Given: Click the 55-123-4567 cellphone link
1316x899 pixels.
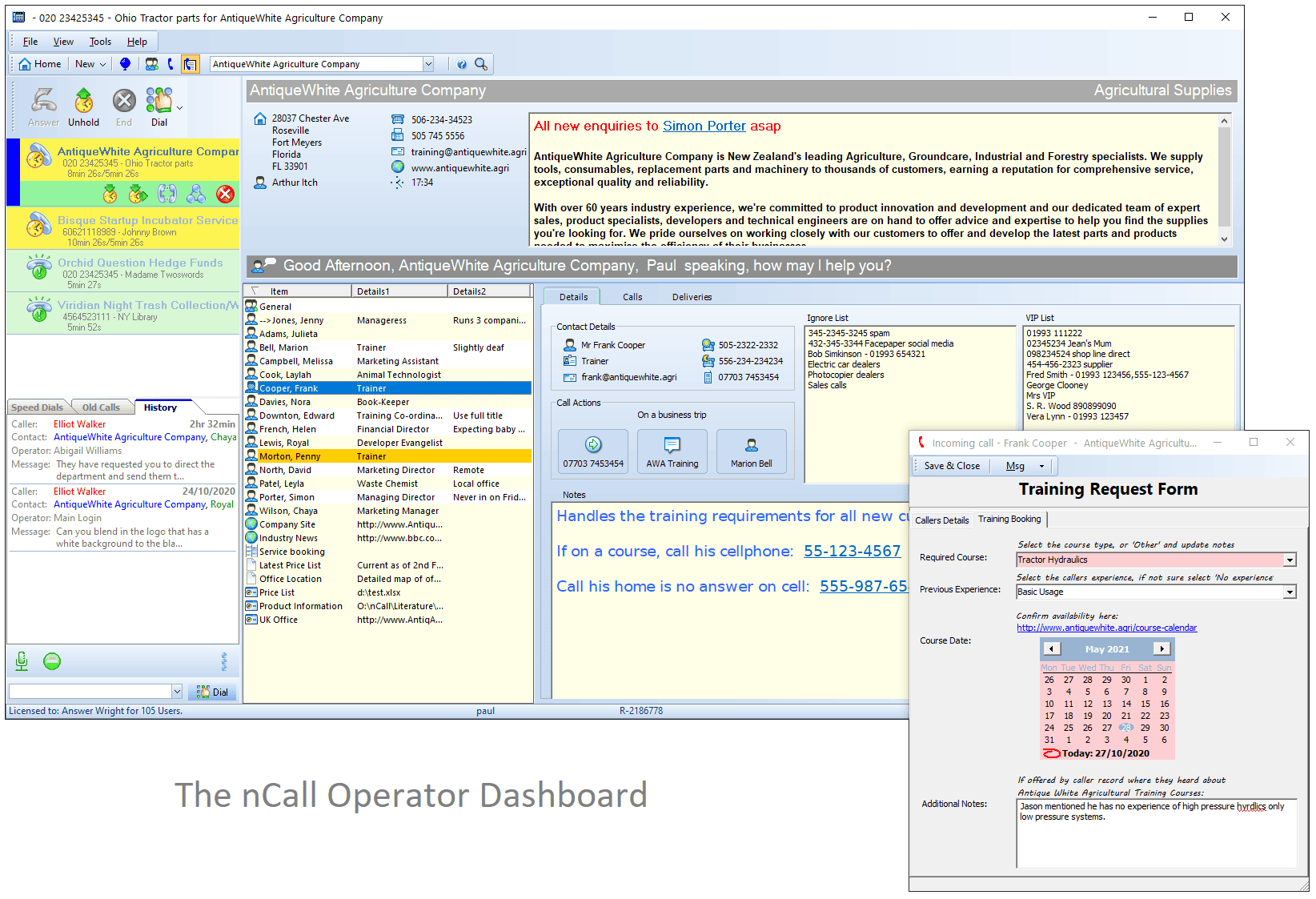Looking at the screenshot, I should [x=852, y=551].
